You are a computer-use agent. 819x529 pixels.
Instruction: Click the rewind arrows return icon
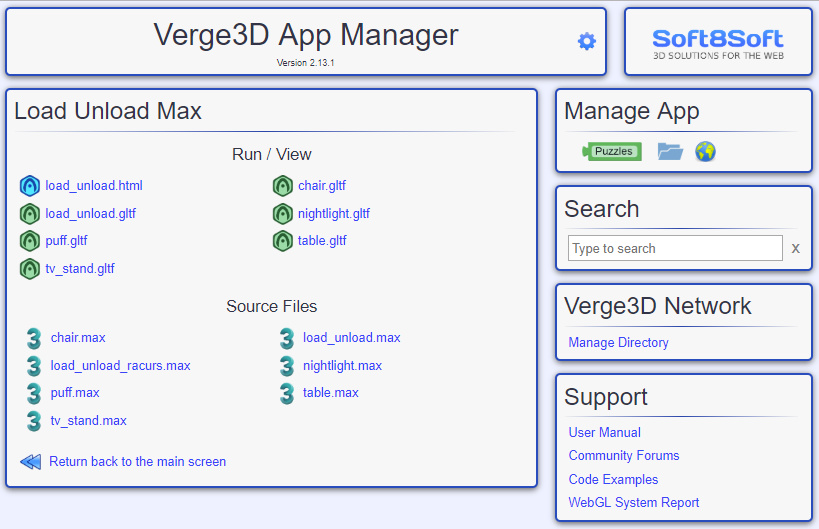click(x=31, y=462)
